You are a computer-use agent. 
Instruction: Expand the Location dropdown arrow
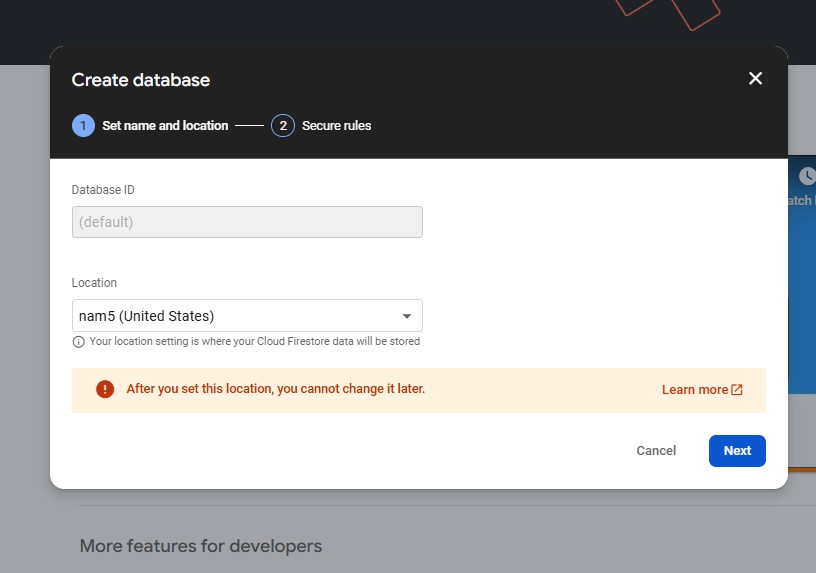[x=406, y=316]
